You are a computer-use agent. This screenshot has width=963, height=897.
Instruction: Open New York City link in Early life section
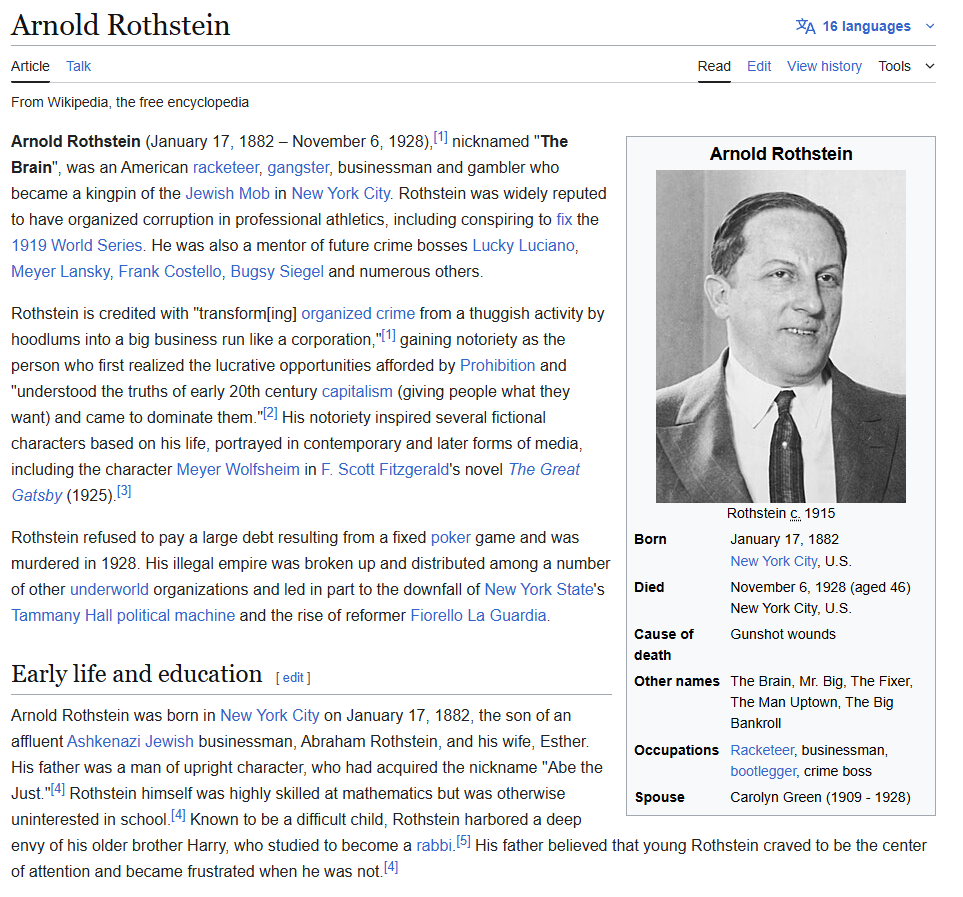270,716
